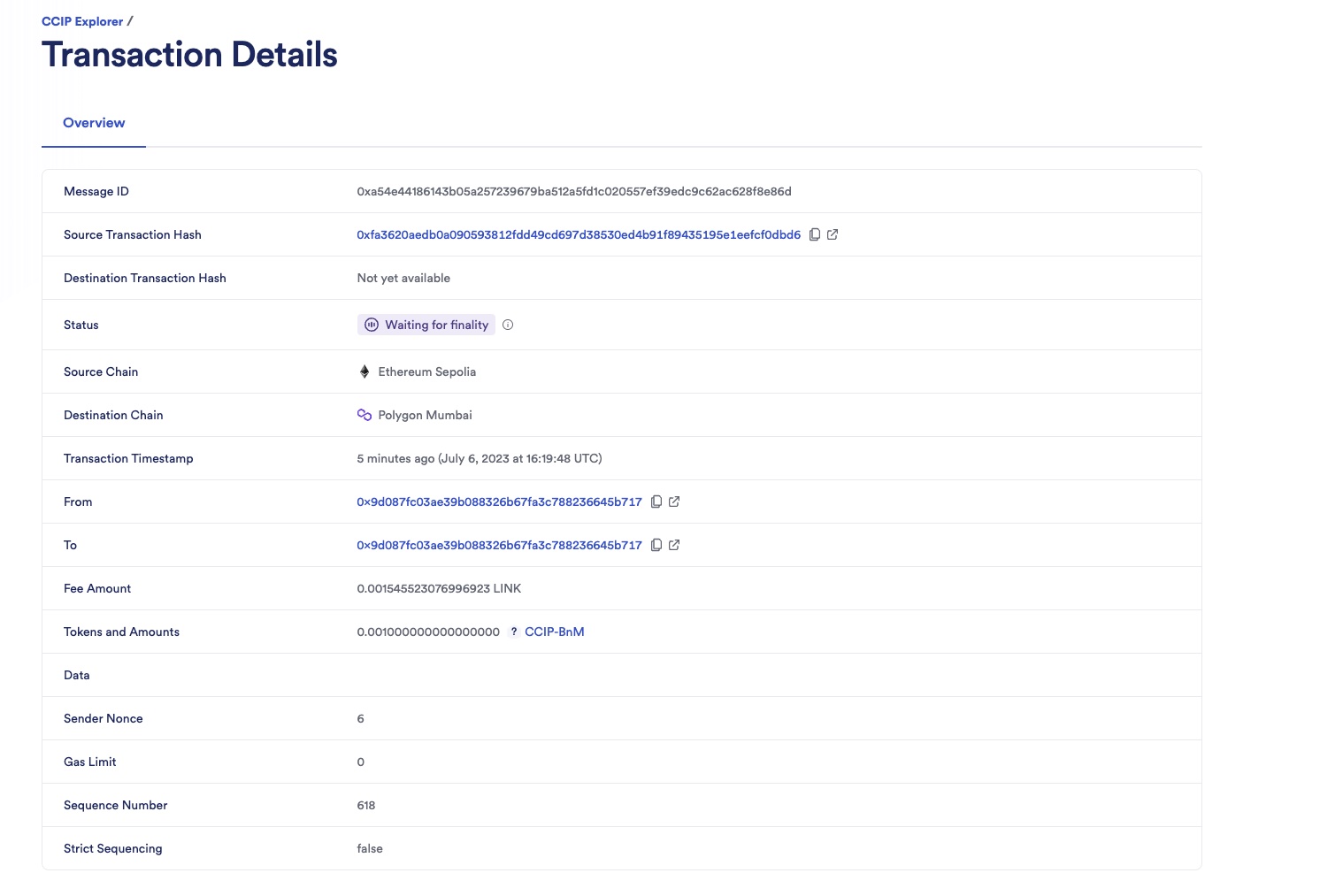Viewport: 1343px width, 896px height.
Task: Open To address external link icon
Action: (674, 545)
